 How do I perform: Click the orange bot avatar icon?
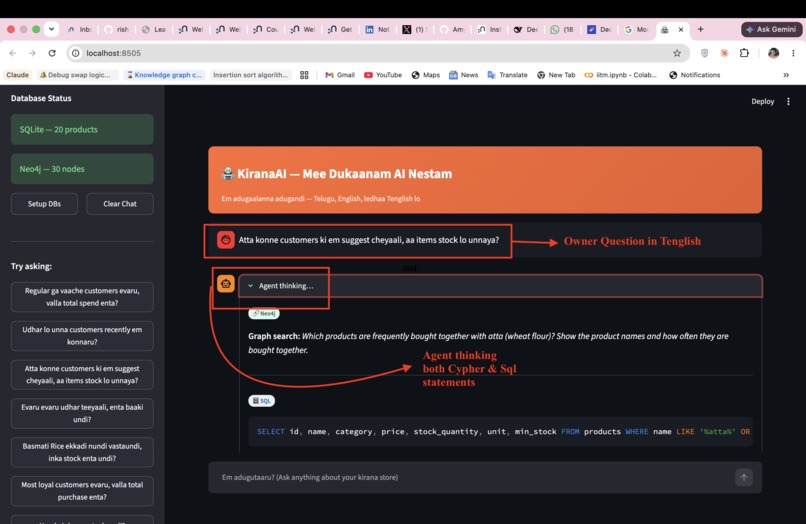pyautogui.click(x=226, y=283)
